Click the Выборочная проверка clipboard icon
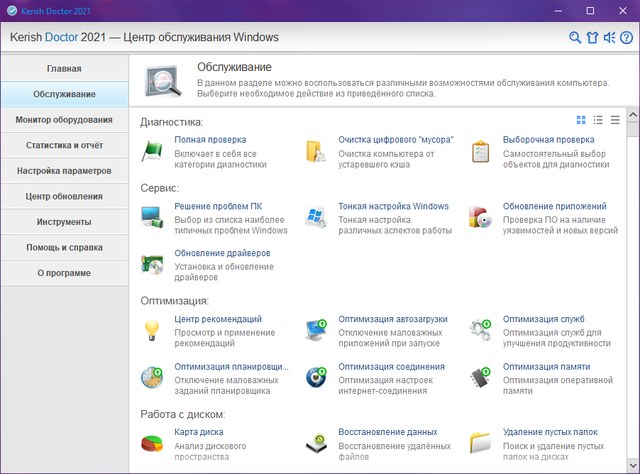 pyautogui.click(x=481, y=151)
